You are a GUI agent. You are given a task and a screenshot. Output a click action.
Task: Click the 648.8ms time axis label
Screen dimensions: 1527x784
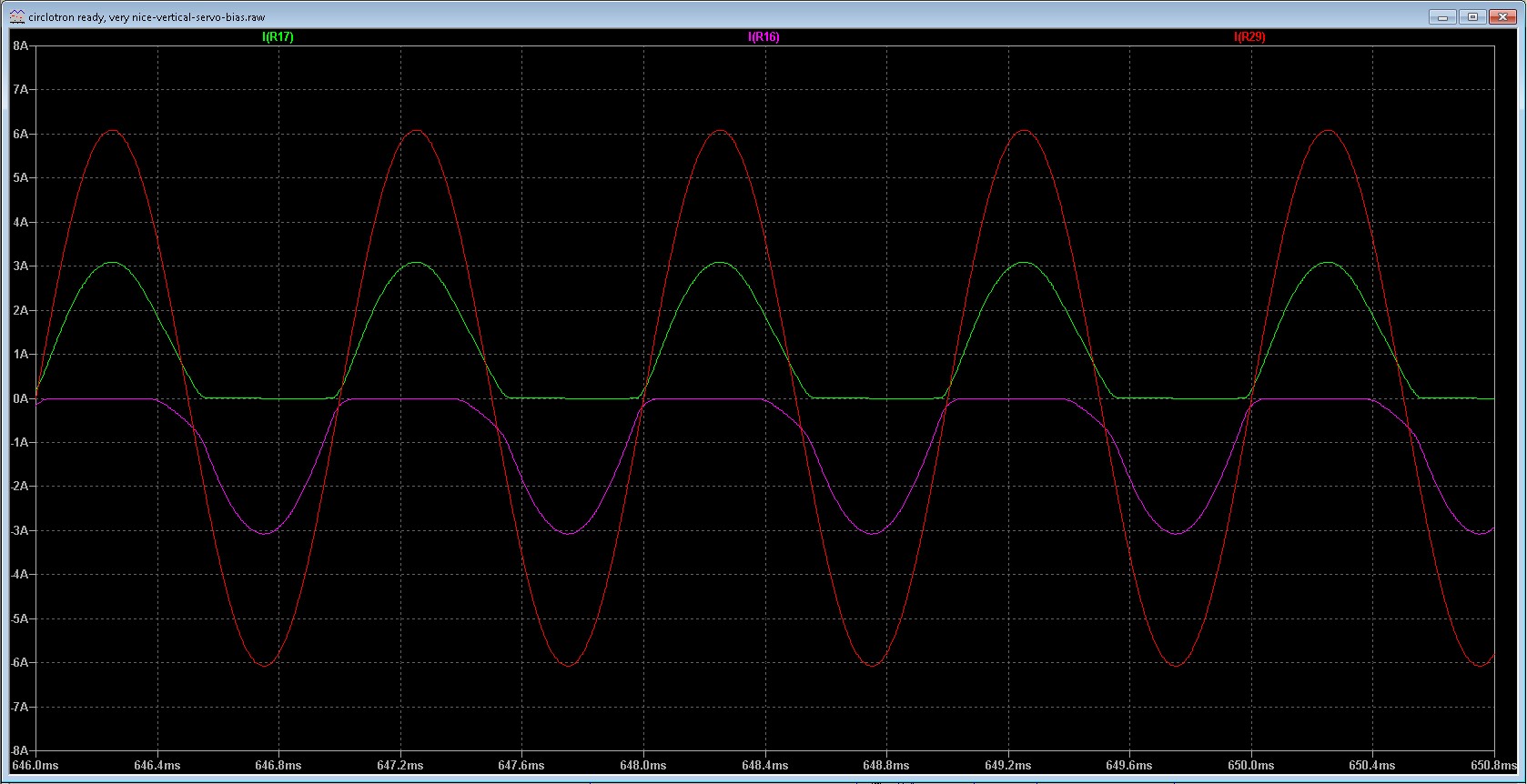point(886,766)
